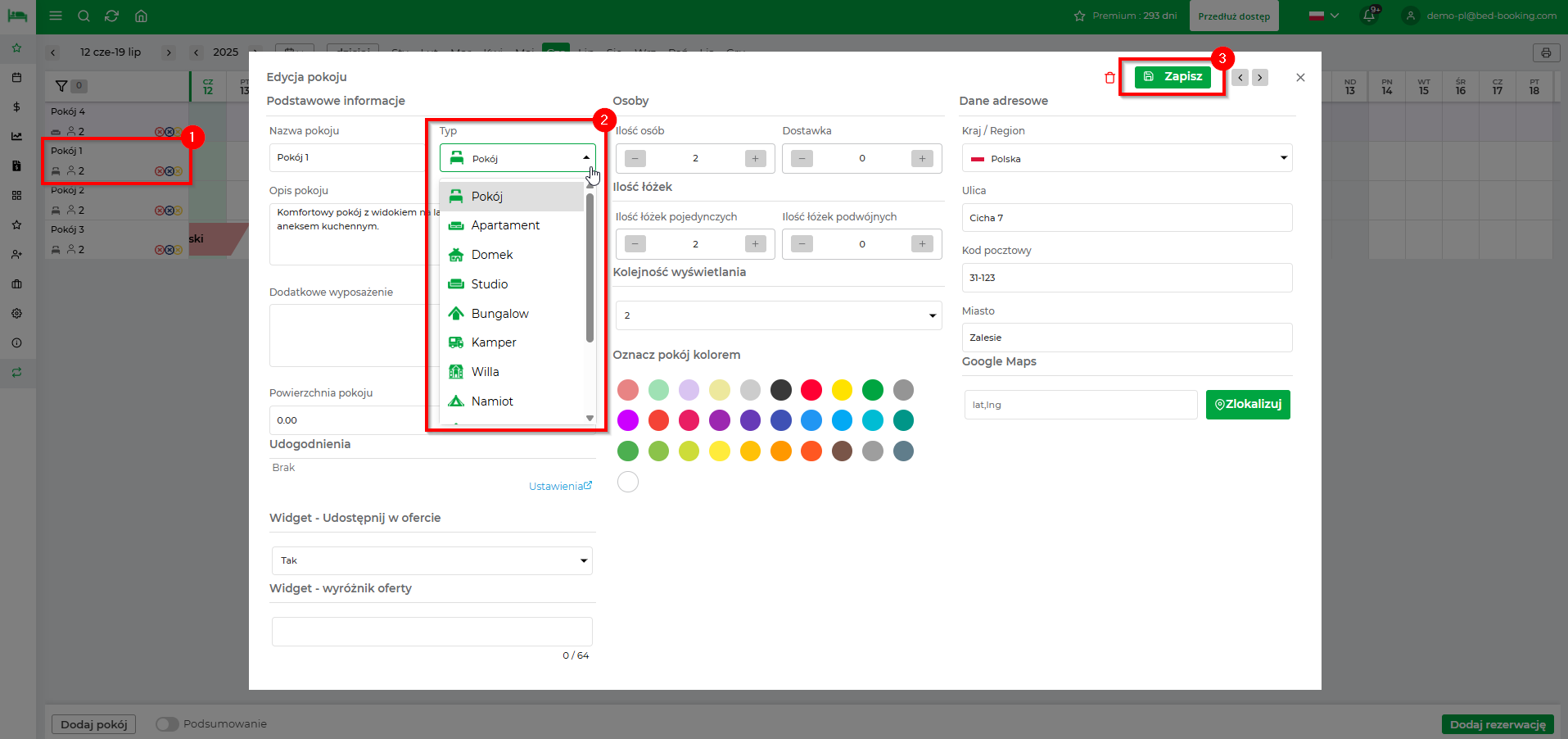Click the Zlokalizuj button
Screen dimensions: 1568x739
coord(1248,405)
